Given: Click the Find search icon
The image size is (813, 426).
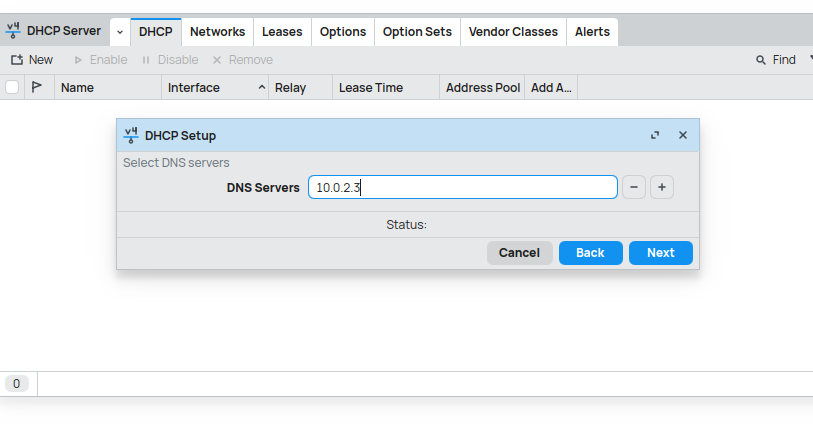Looking at the screenshot, I should [761, 60].
